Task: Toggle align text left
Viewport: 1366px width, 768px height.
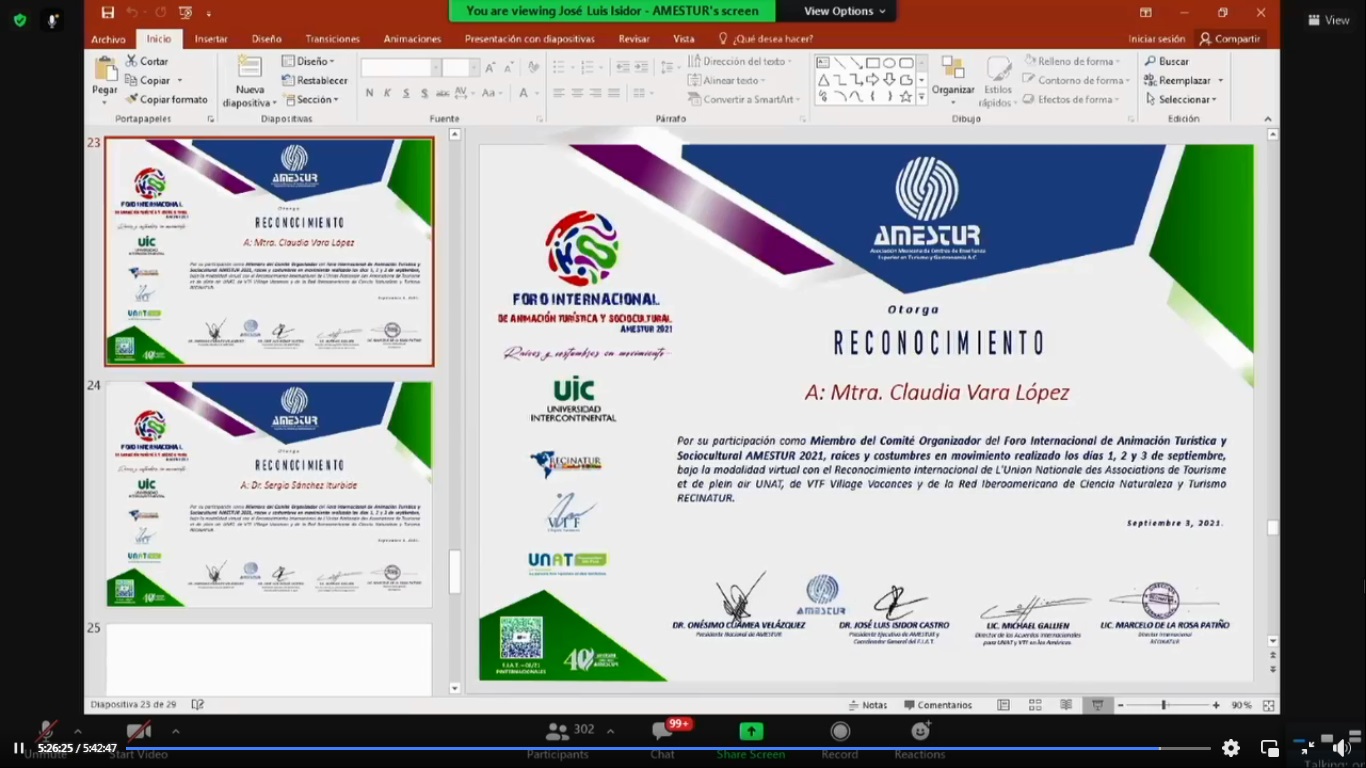Action: pos(559,93)
